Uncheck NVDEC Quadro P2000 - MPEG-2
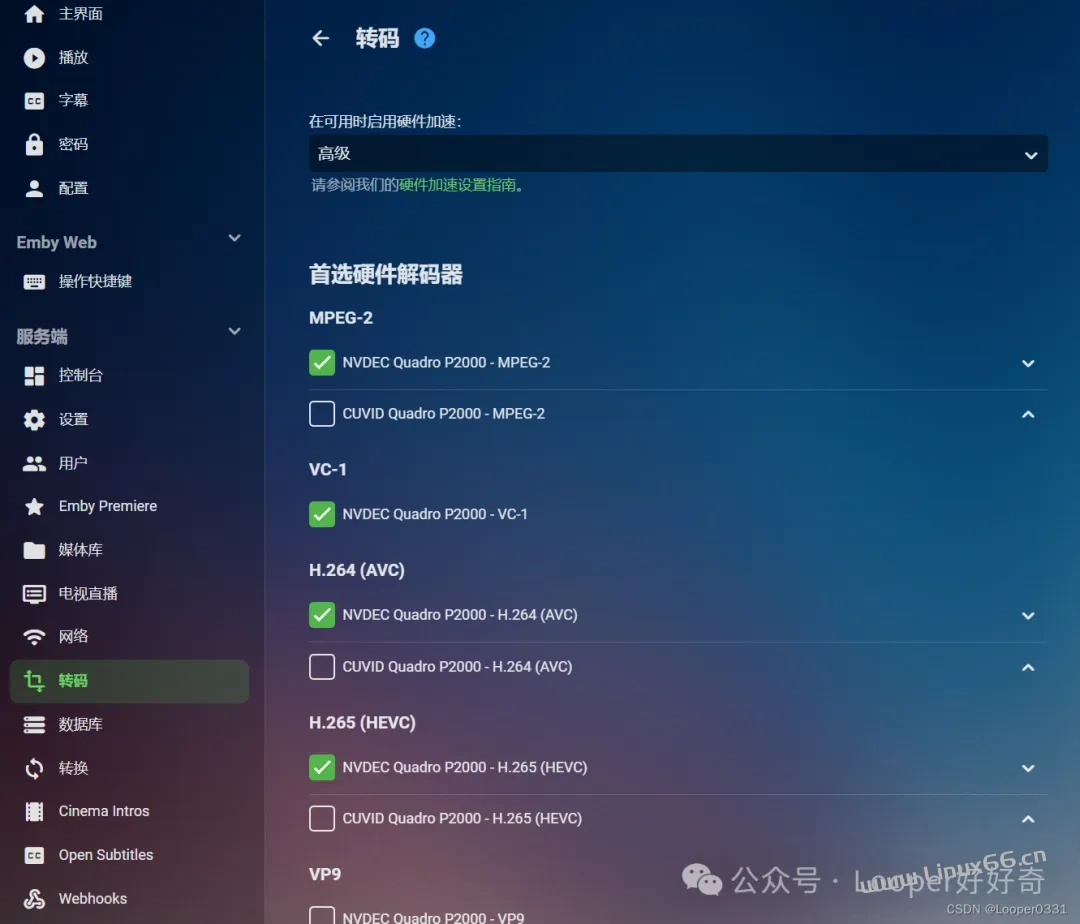This screenshot has height=924, width=1080. [322, 363]
